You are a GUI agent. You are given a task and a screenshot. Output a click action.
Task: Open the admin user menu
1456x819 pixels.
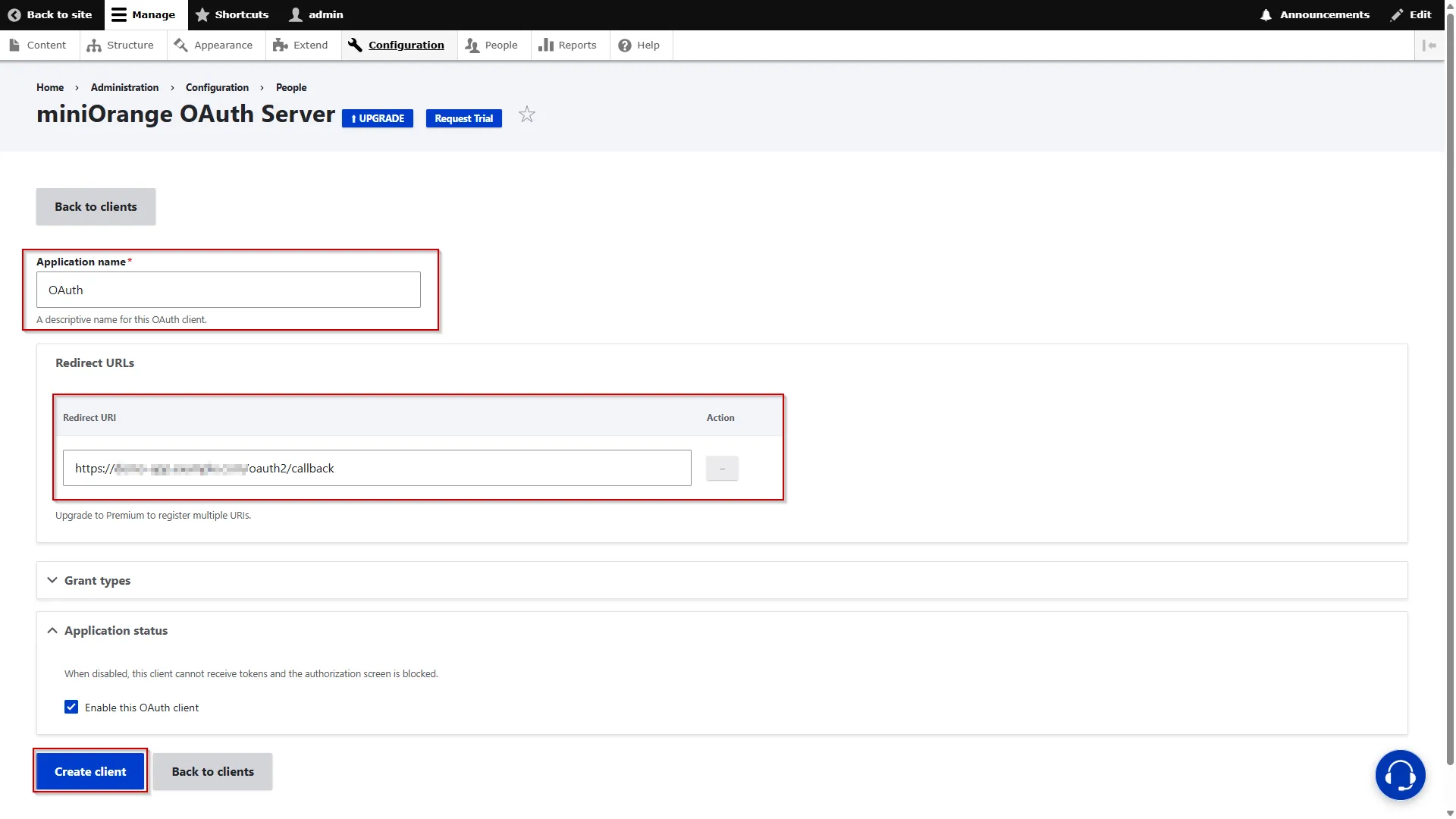[316, 15]
